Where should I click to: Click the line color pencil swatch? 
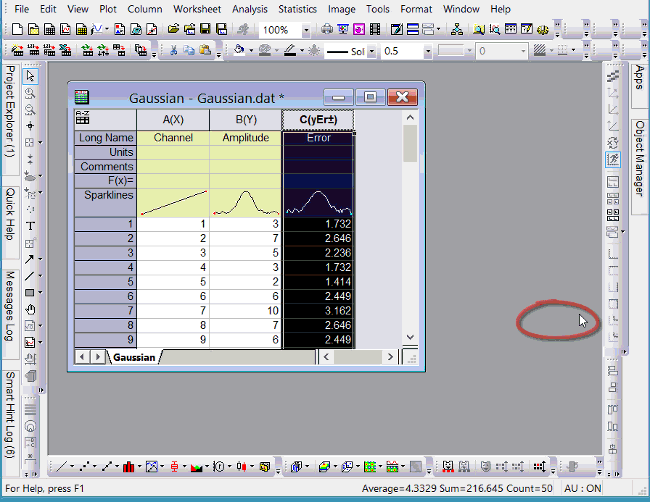pyautogui.click(x=290, y=51)
